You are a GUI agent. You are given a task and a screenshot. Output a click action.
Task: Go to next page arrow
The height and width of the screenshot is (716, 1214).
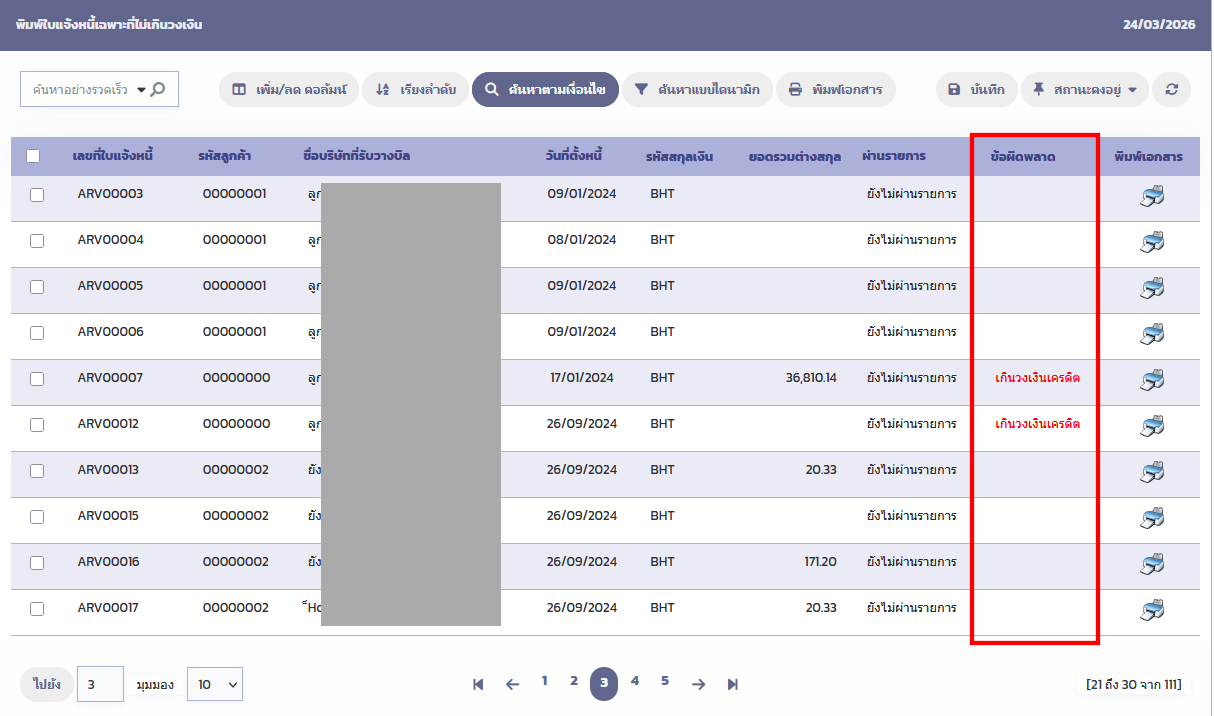[698, 684]
